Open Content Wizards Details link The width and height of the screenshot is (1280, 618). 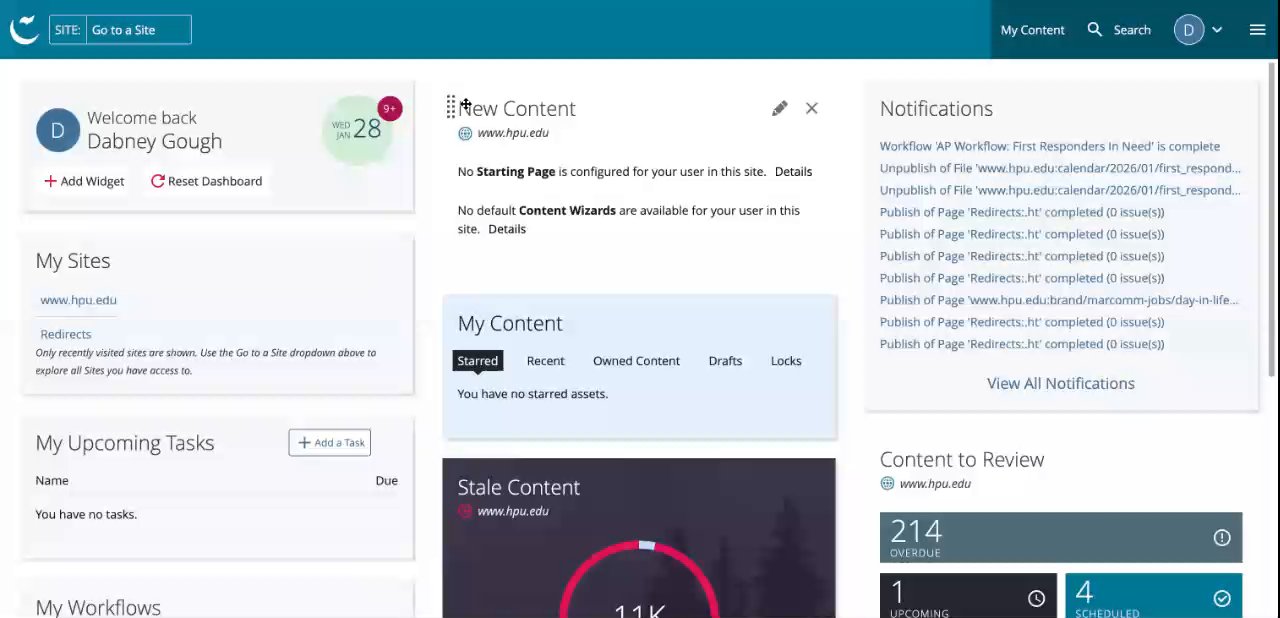tap(507, 229)
